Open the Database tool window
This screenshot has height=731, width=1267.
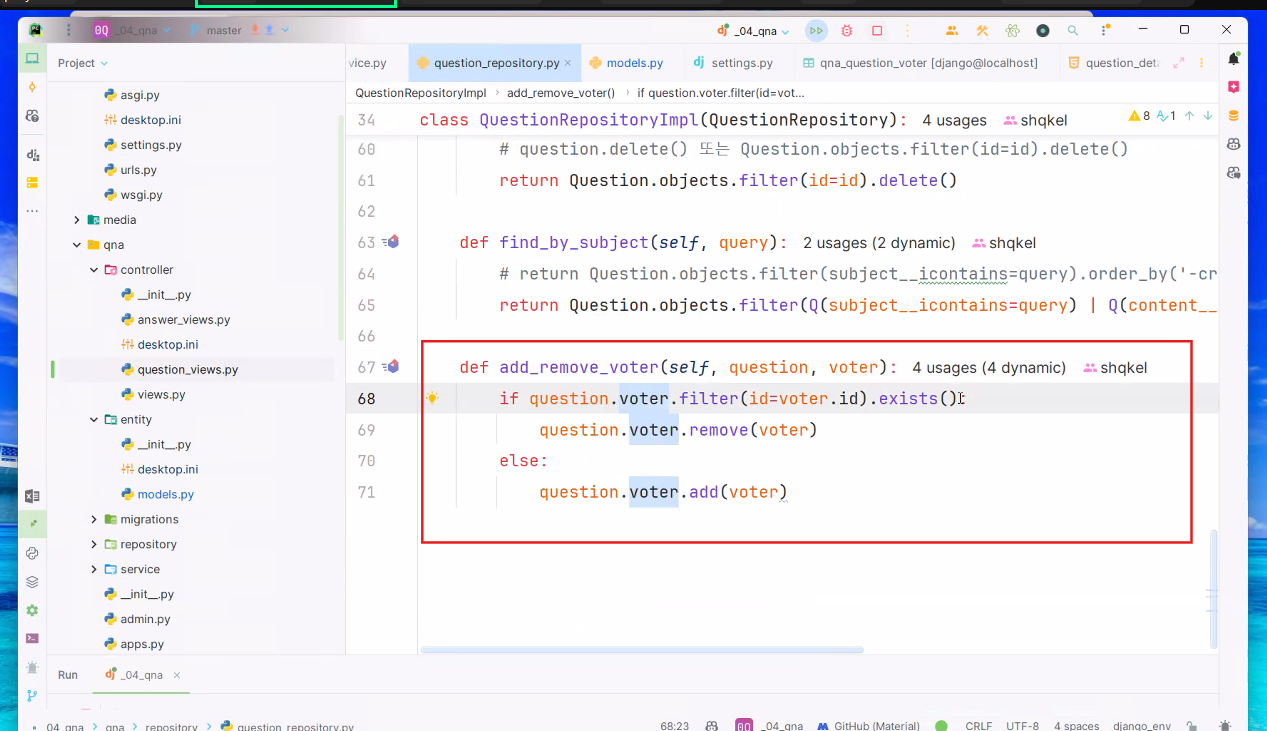pyautogui.click(x=1234, y=115)
